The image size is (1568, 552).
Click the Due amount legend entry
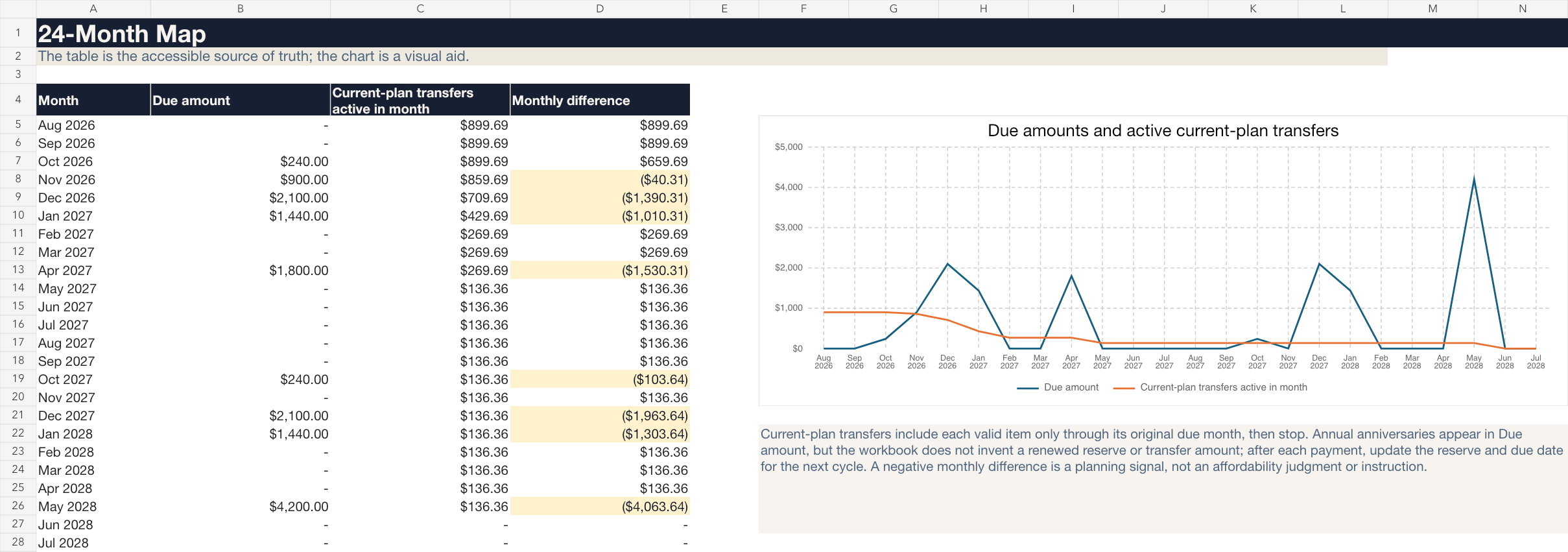(1058, 387)
